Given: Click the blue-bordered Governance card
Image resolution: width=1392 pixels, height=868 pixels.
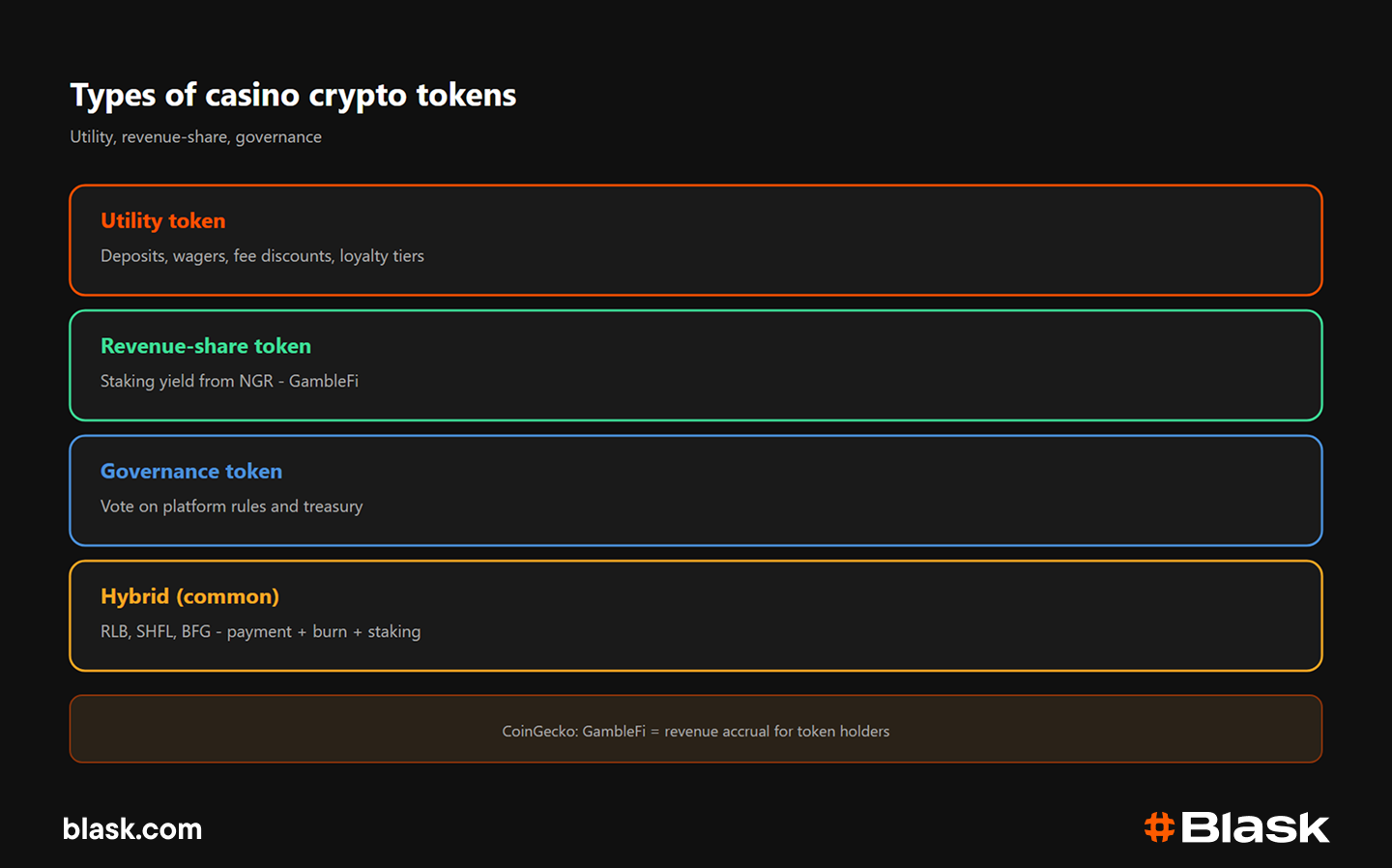Looking at the screenshot, I should pyautogui.click(x=696, y=490).
